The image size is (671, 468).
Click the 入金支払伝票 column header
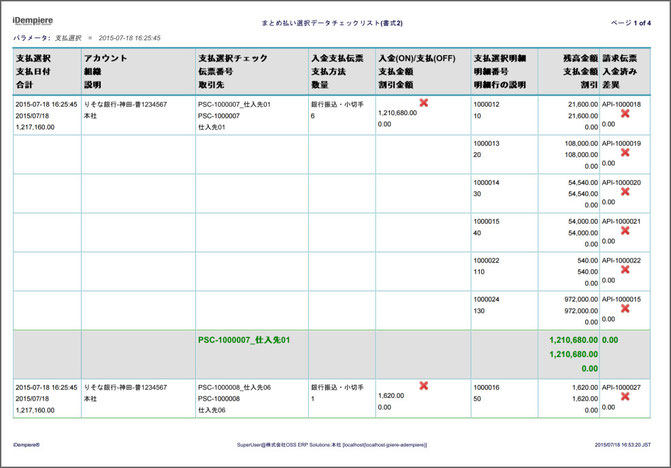337,58
